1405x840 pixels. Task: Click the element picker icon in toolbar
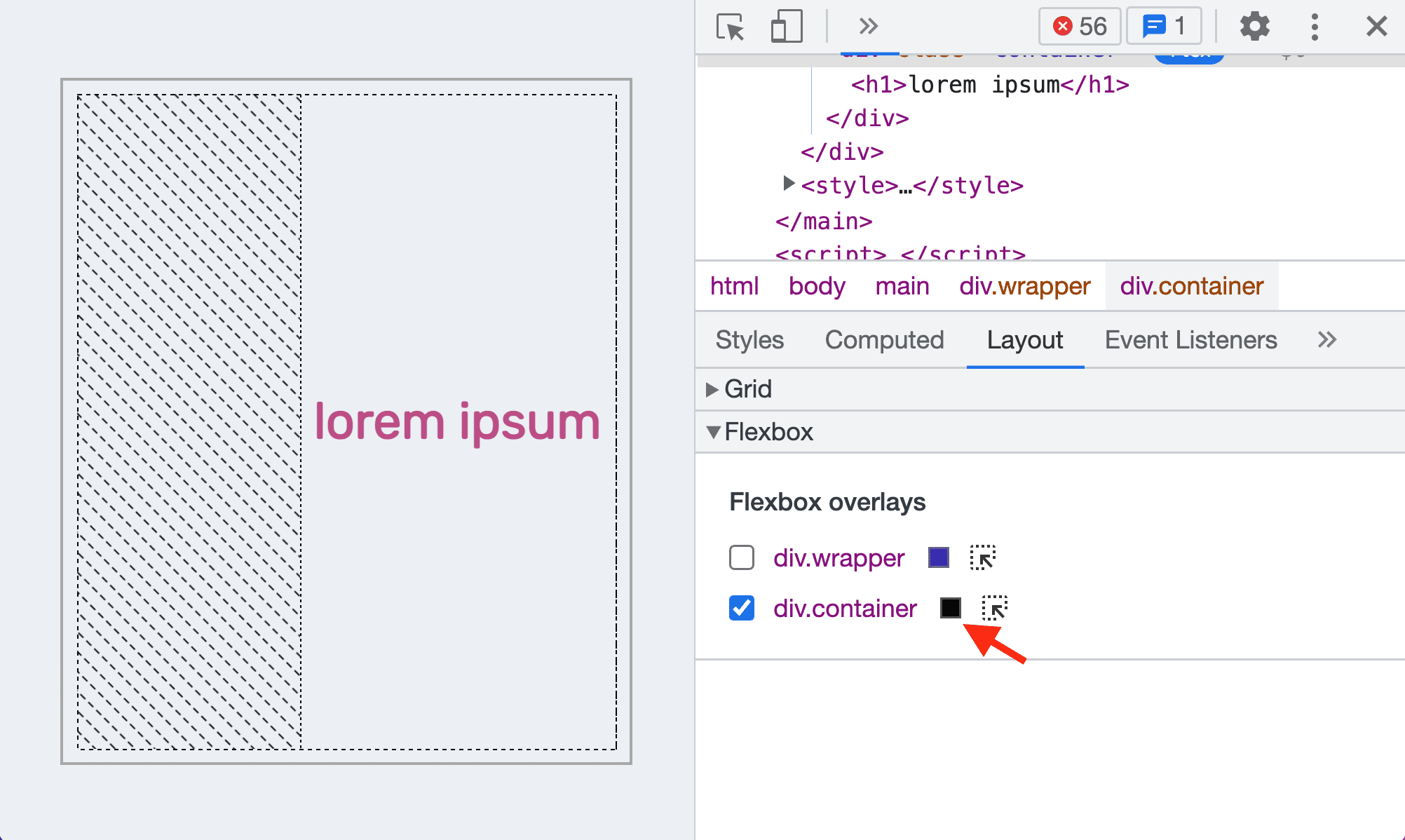coord(730,25)
